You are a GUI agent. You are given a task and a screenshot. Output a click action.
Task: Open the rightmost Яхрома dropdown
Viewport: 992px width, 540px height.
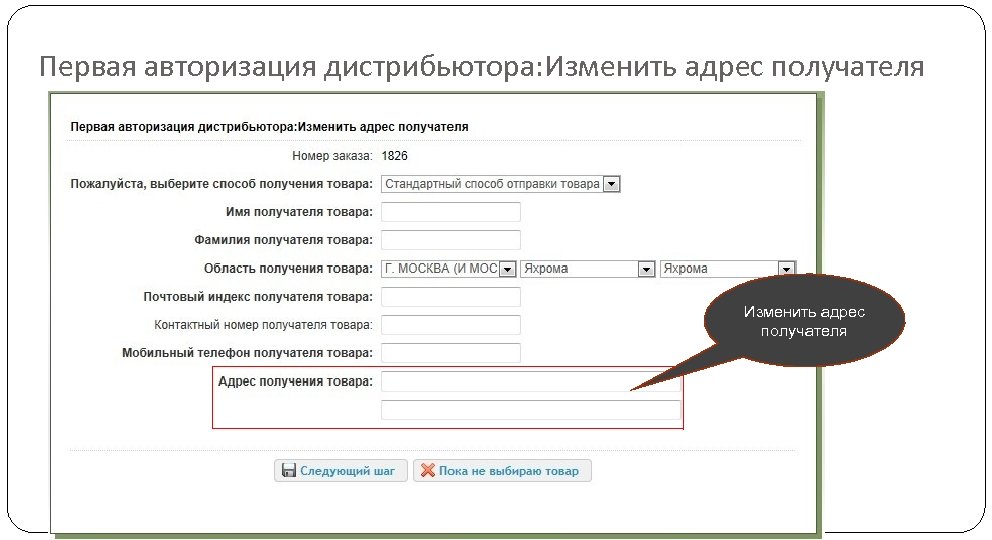[x=728, y=269]
